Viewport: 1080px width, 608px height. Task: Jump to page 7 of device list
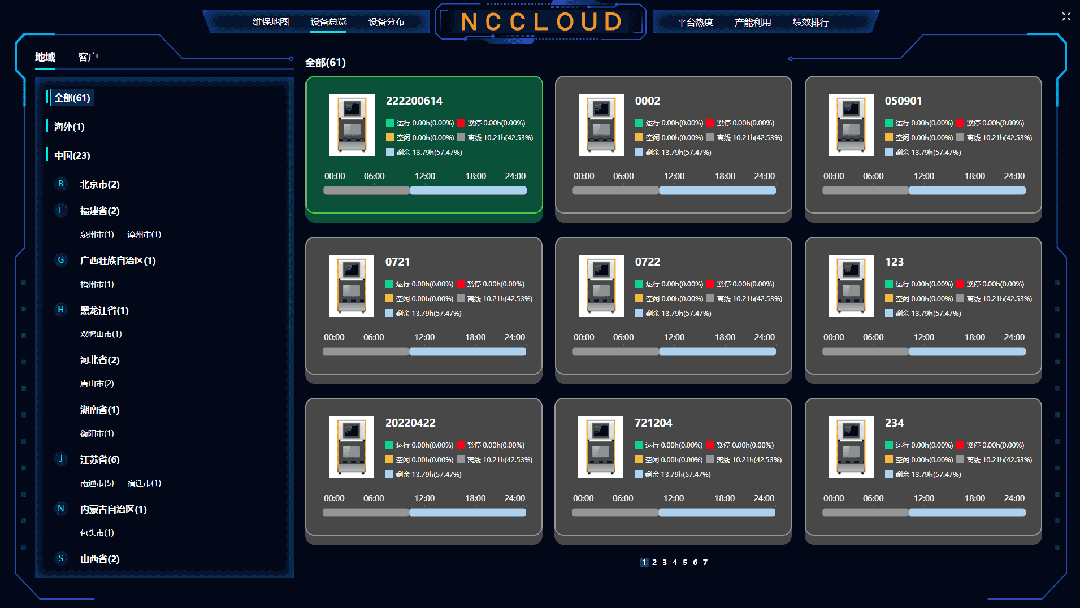click(705, 562)
